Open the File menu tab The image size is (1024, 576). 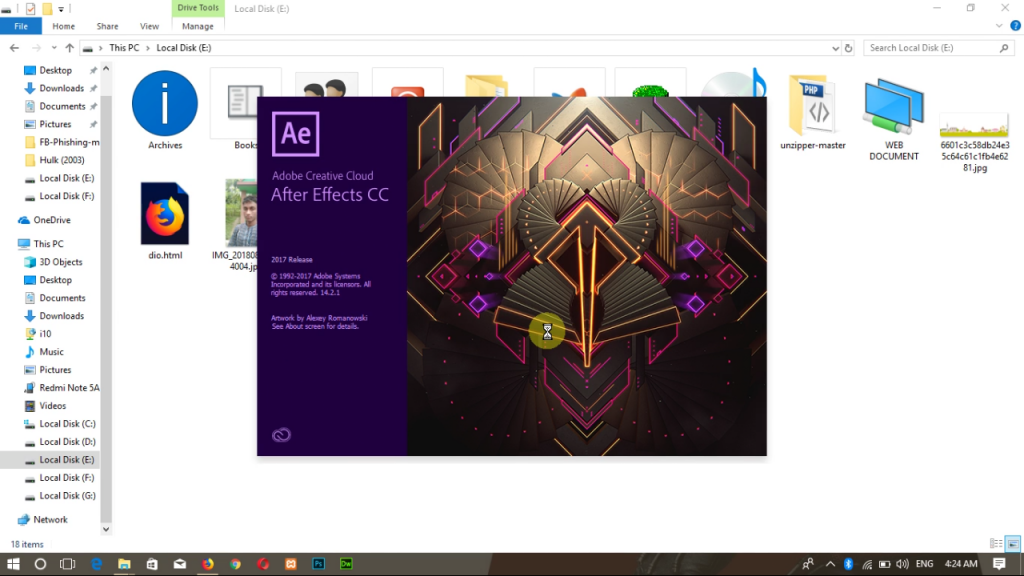[x=21, y=26]
